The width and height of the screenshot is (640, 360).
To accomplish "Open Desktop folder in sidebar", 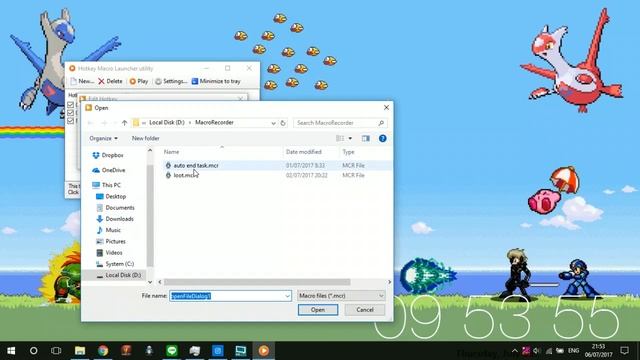I will (x=111, y=196).
